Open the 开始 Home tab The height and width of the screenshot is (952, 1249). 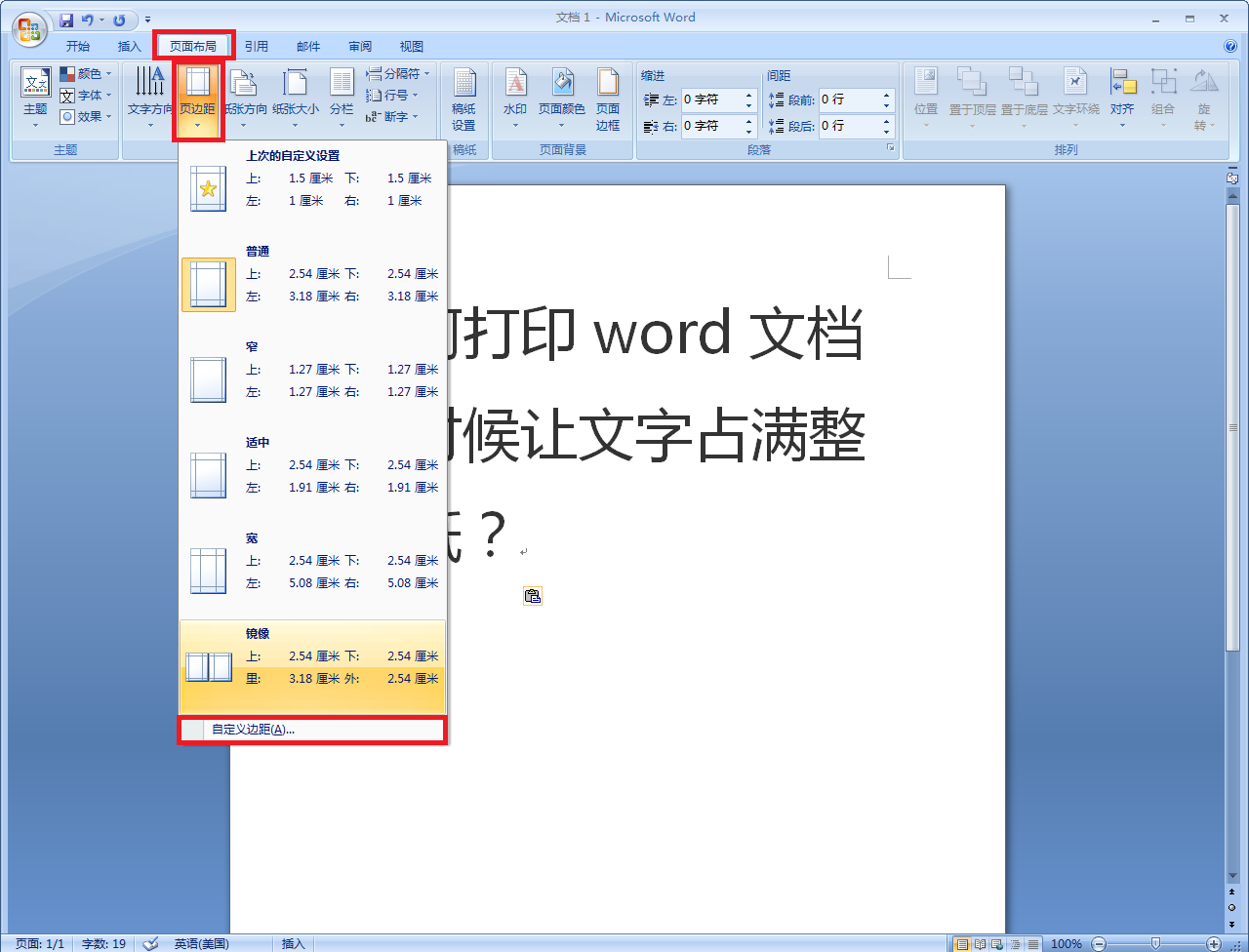(78, 46)
